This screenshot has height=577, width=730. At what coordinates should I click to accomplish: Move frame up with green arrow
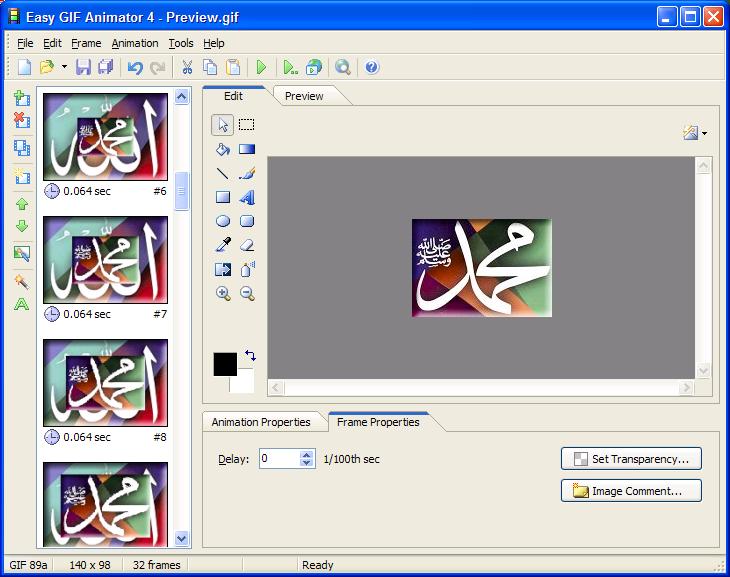[x=22, y=204]
